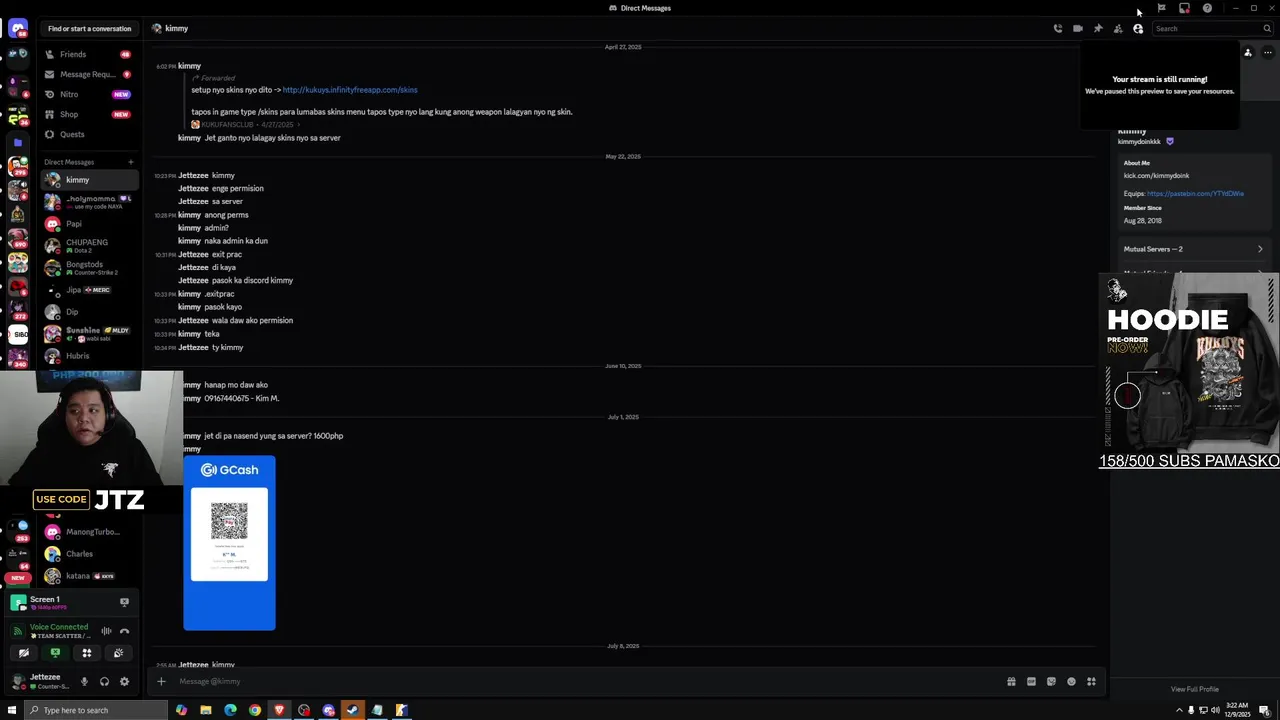
Task: Create a new DM with plus icon
Action: point(130,162)
